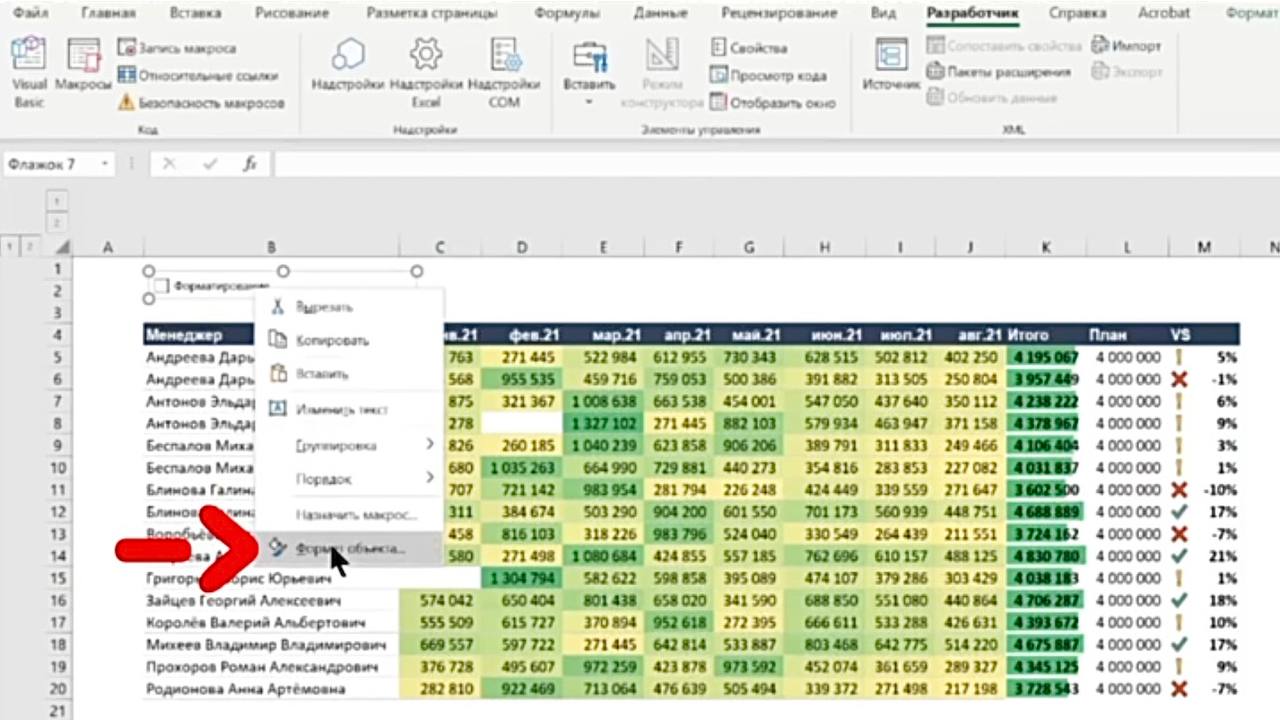Switch to the Формулы tab

[x=567, y=13]
